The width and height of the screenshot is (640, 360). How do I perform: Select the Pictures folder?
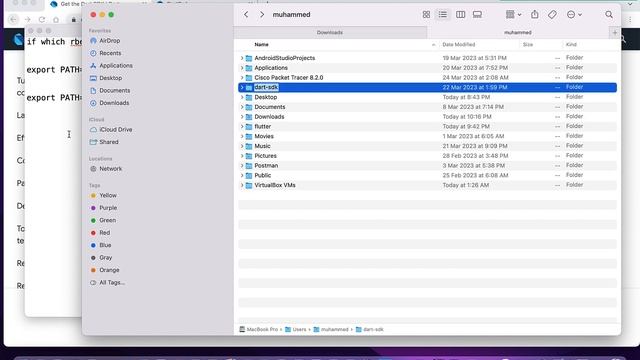[427, 156]
